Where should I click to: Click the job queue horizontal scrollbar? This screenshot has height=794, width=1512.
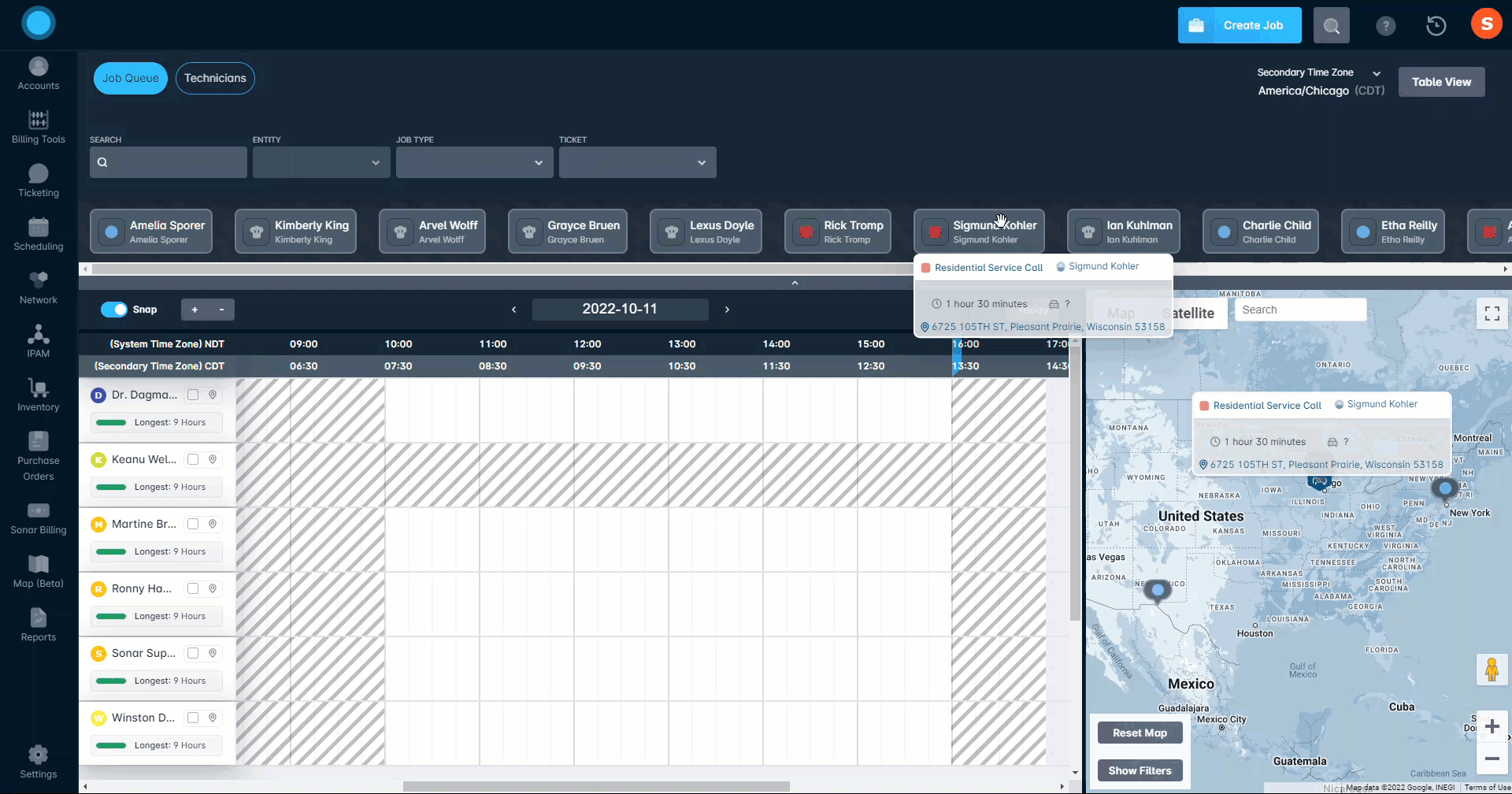point(502,269)
